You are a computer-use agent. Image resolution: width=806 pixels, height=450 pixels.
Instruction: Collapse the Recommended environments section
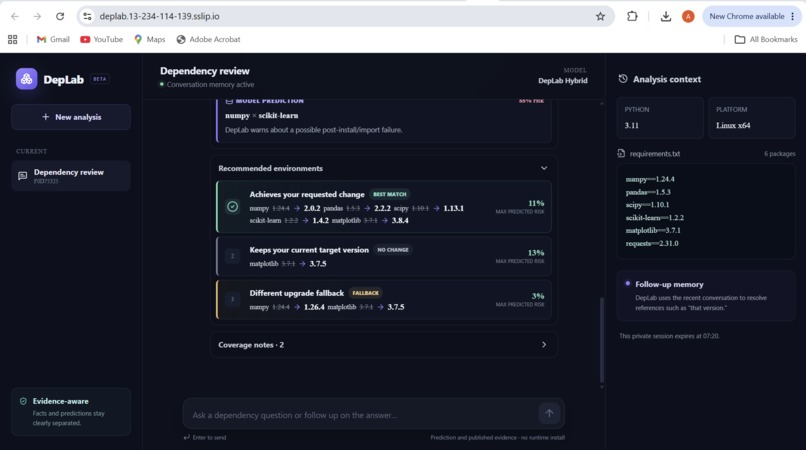[x=544, y=168]
